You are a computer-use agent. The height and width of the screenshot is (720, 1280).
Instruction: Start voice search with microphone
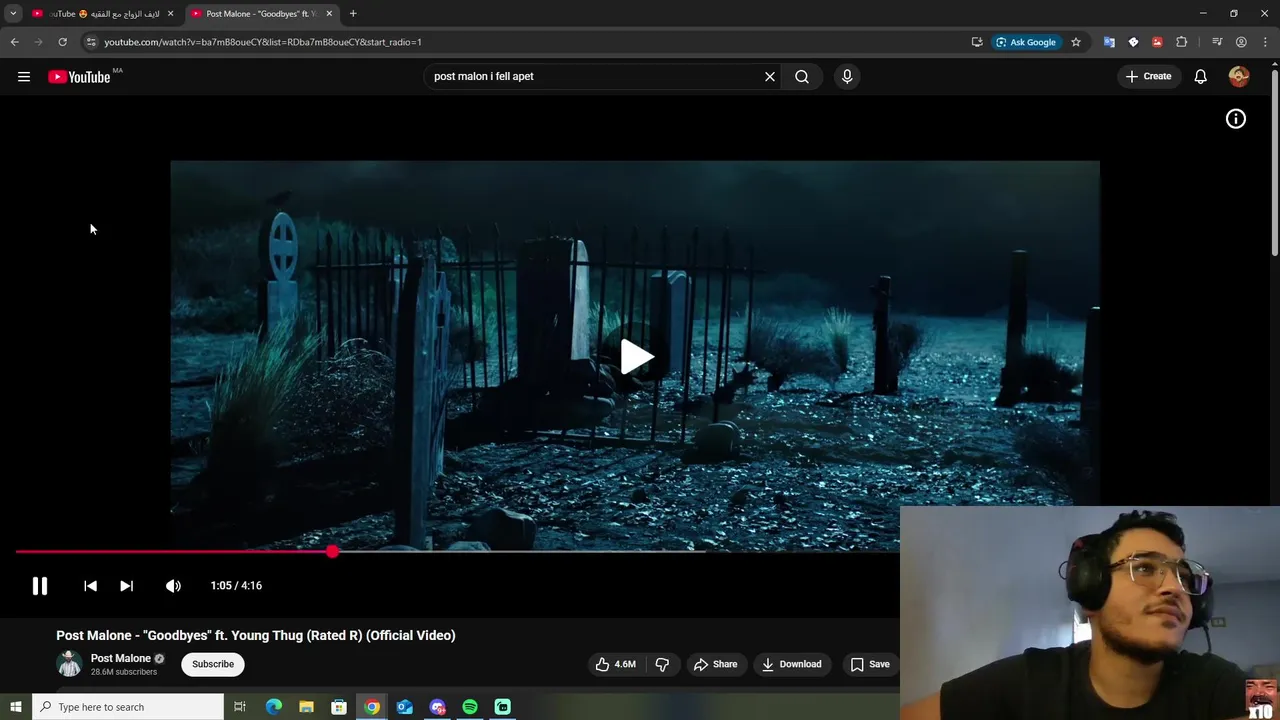pyautogui.click(x=847, y=77)
